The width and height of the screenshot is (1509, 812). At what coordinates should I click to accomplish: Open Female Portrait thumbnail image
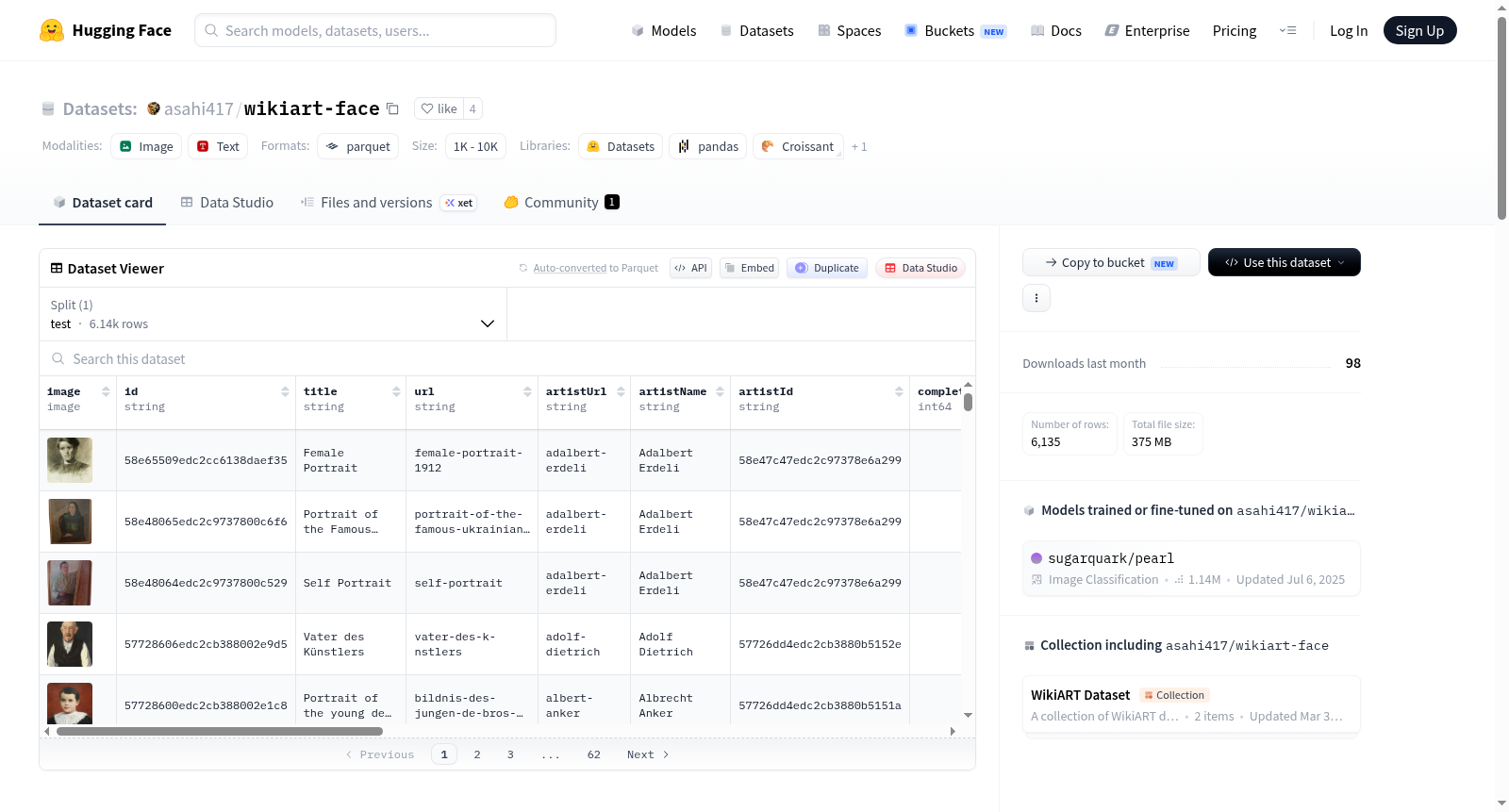(x=70, y=460)
